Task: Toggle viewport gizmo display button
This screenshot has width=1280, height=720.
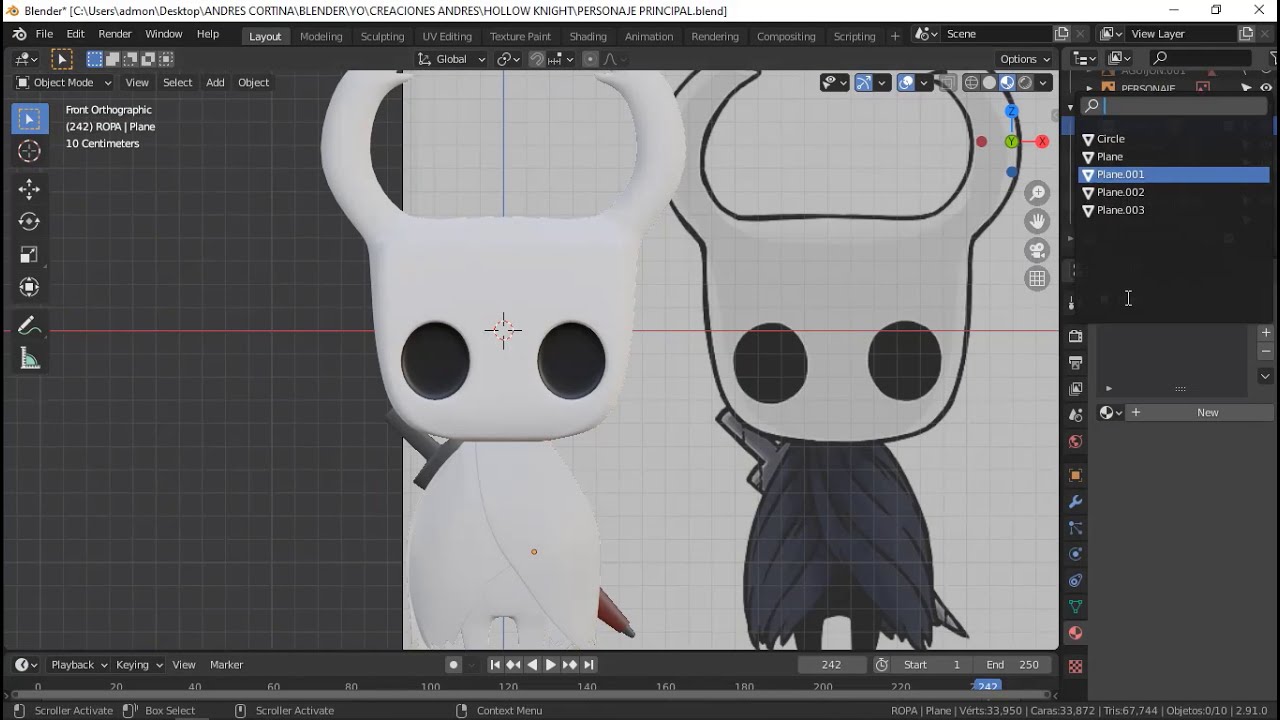Action: coord(864,83)
